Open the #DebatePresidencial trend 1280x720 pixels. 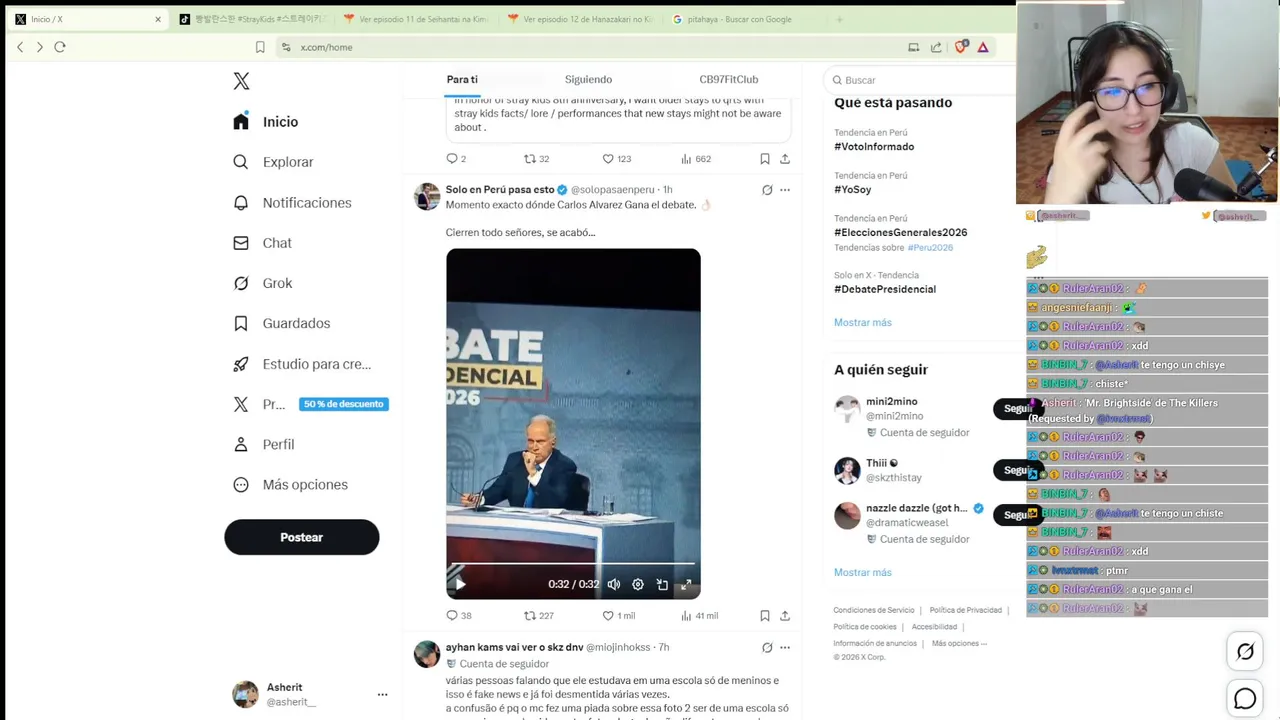coord(885,290)
